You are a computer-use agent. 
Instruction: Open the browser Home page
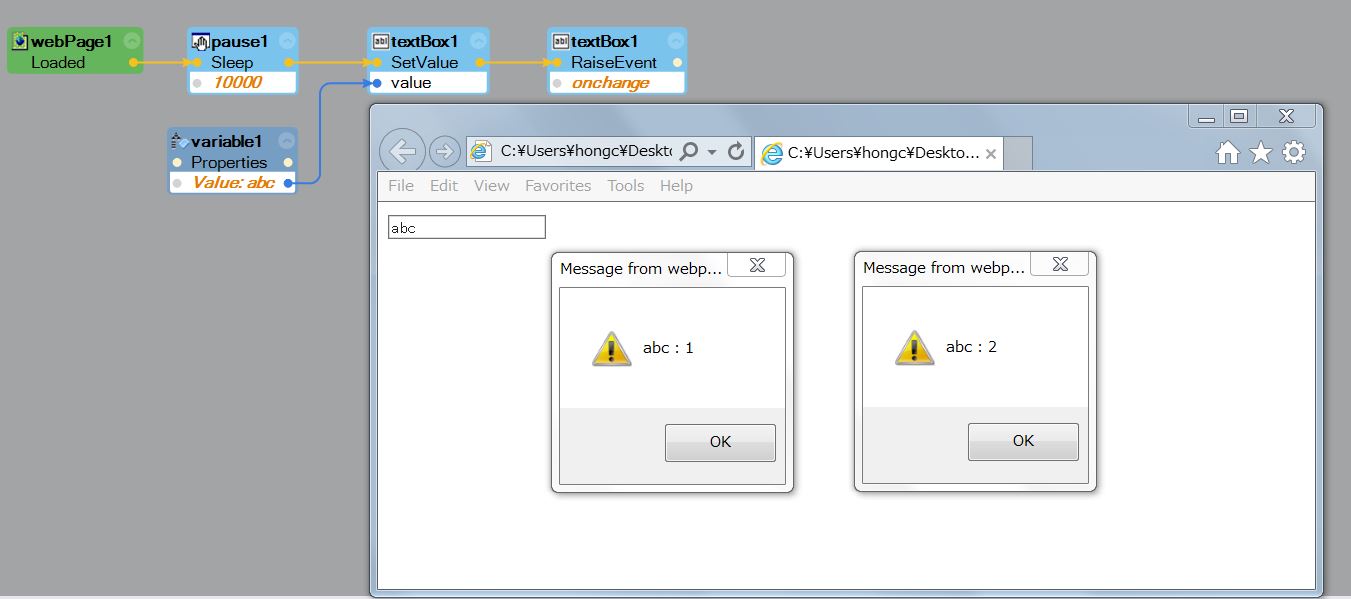1228,152
